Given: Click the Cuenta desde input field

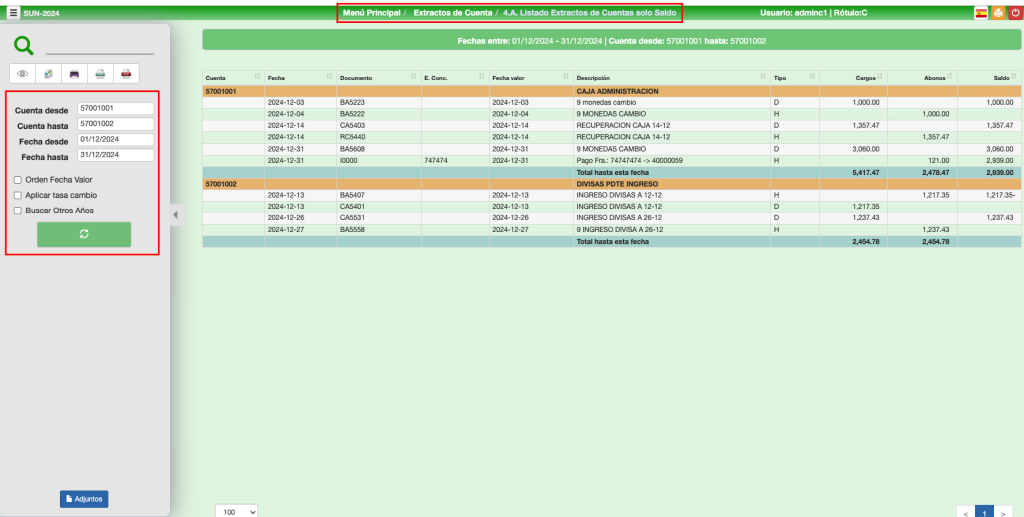Looking at the screenshot, I should pyautogui.click(x=115, y=108).
